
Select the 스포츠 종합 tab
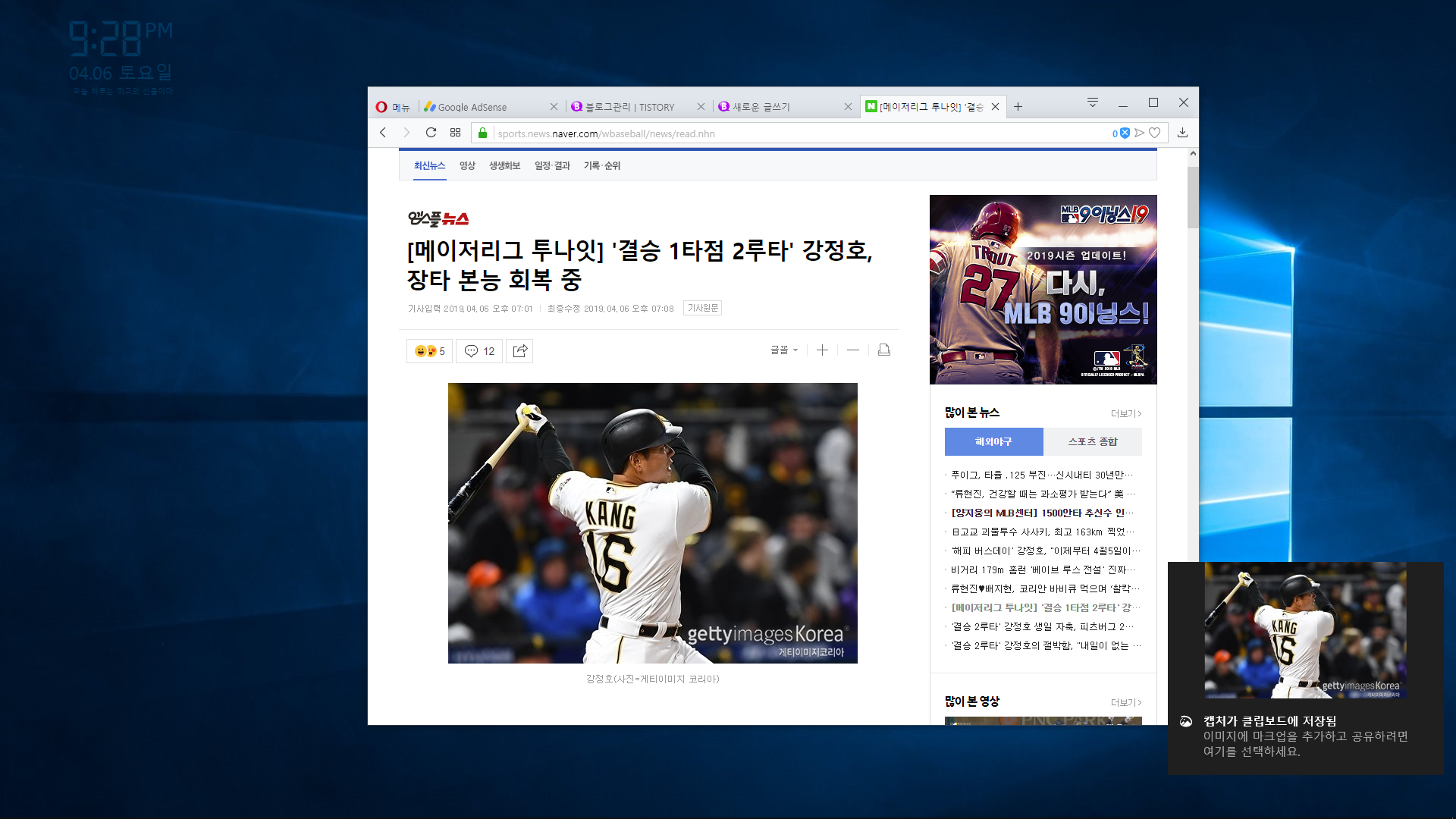1092,441
